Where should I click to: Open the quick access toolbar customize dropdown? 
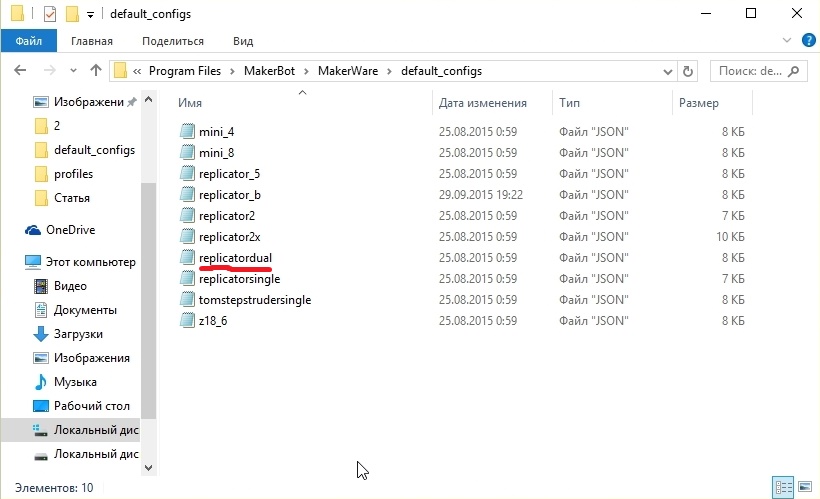[90, 15]
